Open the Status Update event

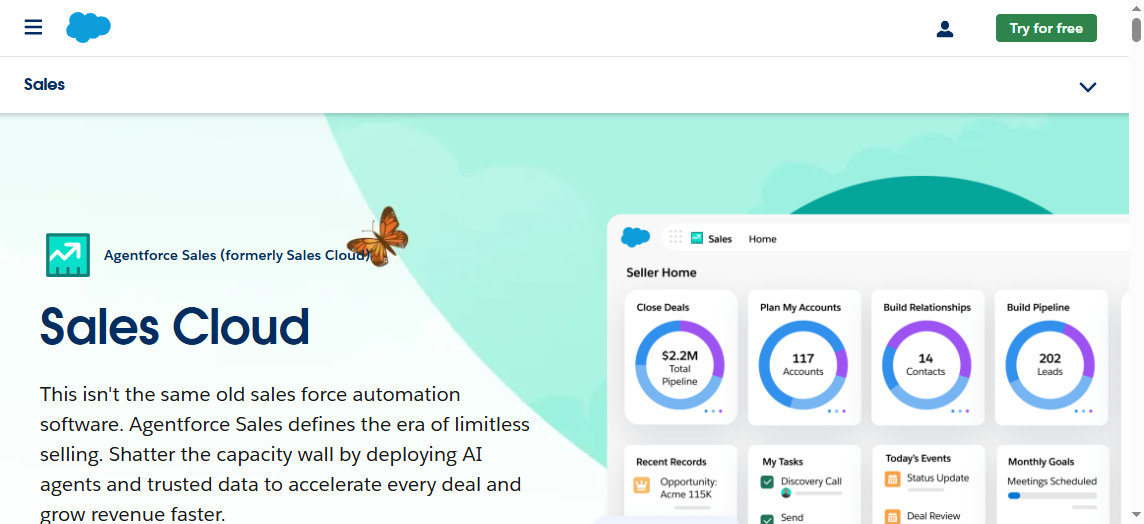point(938,478)
